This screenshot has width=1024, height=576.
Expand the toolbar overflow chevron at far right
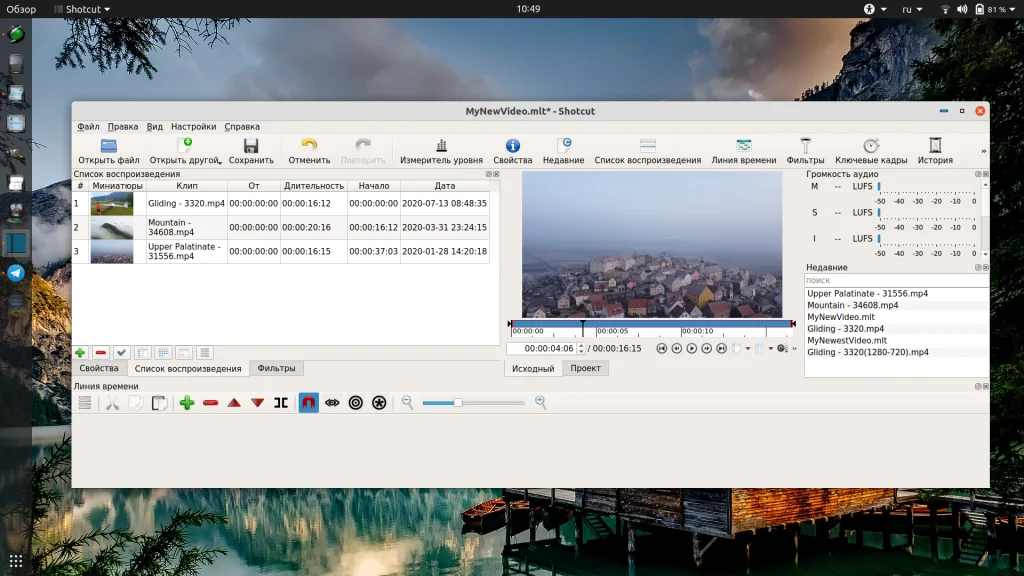983,152
